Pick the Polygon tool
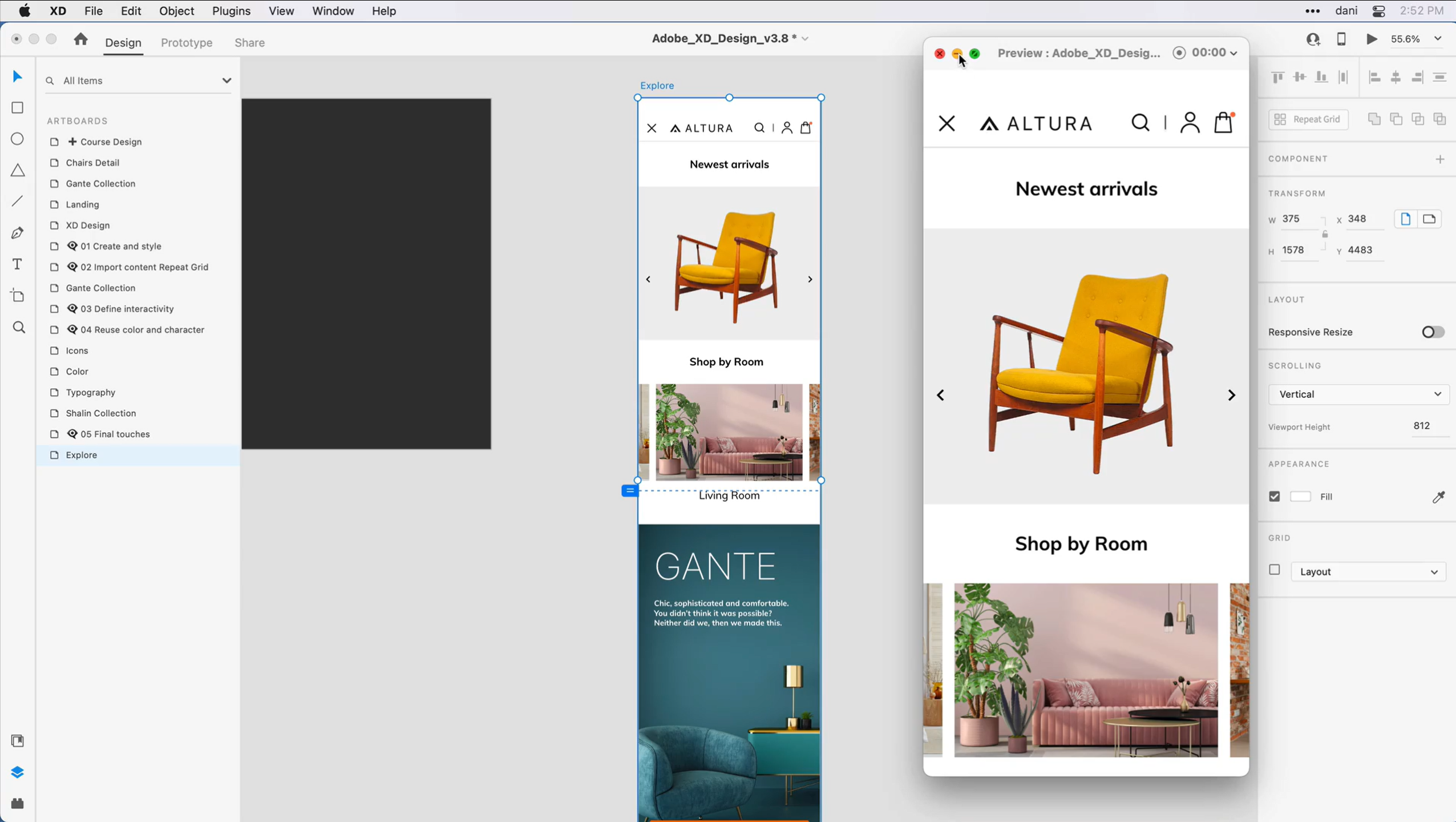Image resolution: width=1456 pixels, height=822 pixels. coord(18,170)
